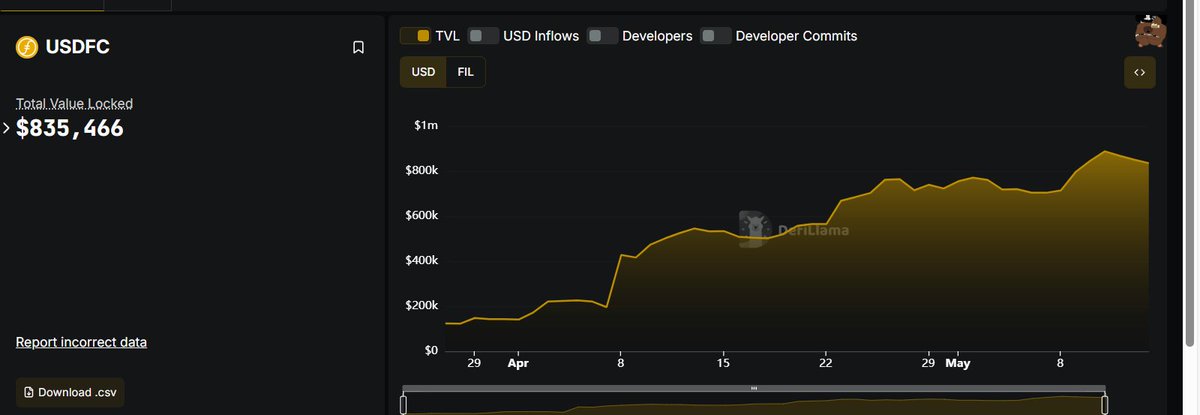Click the Apr x-axis label
This screenshot has width=1200, height=415.
pyautogui.click(x=517, y=364)
